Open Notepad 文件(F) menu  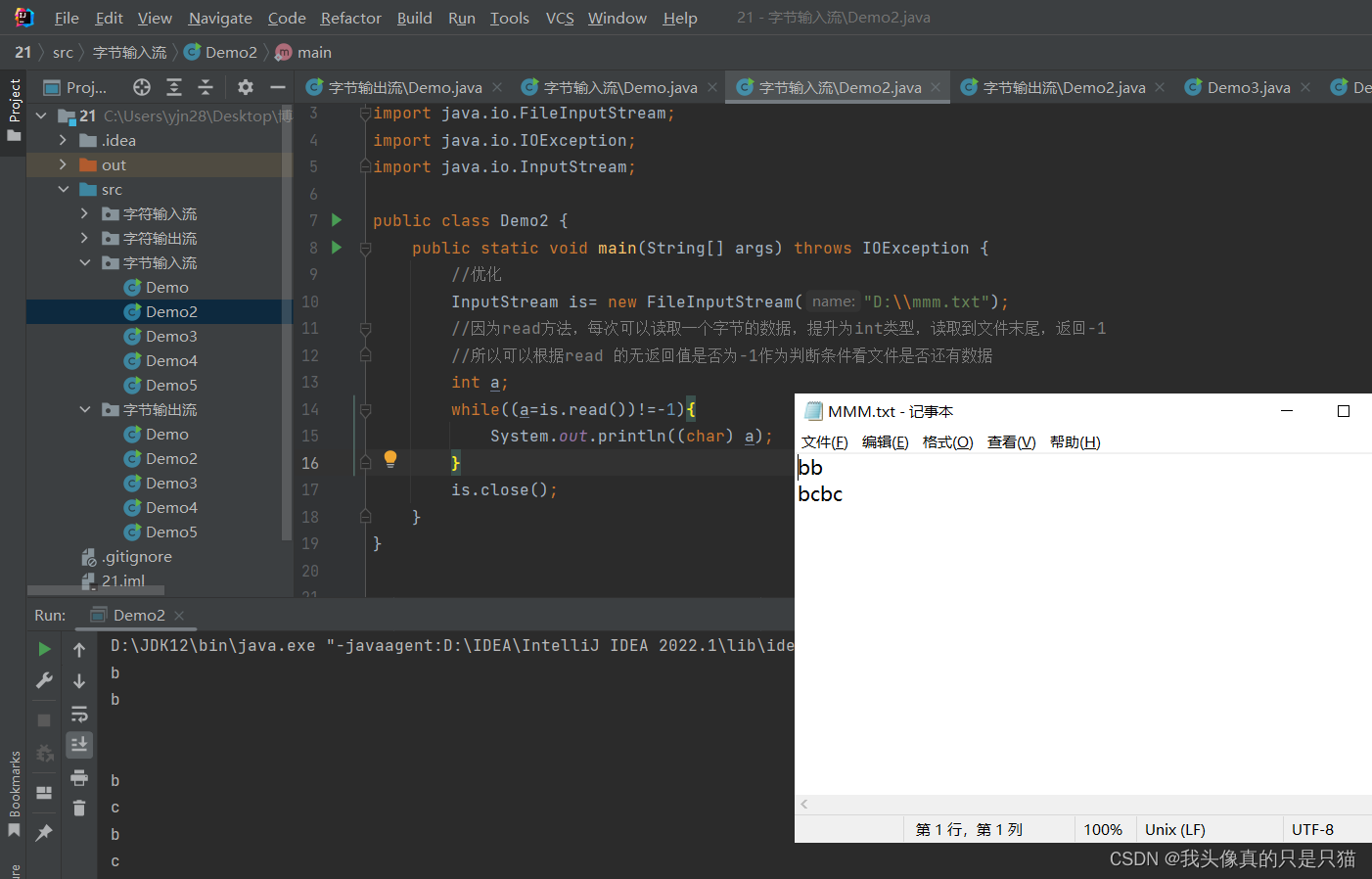tap(824, 442)
